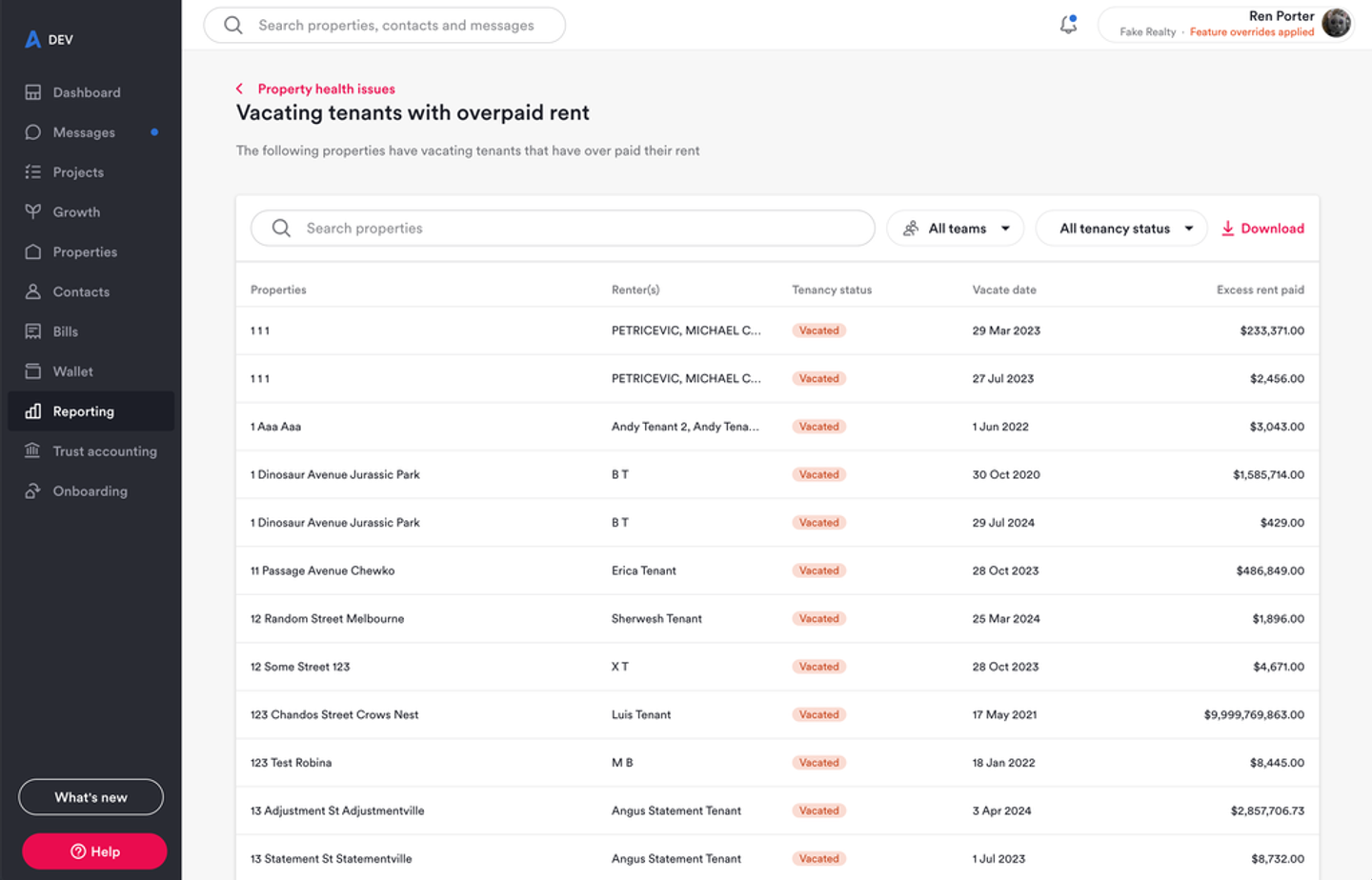Follow the Property health issues link
Screen dimensions: 1372x880
[326, 89]
